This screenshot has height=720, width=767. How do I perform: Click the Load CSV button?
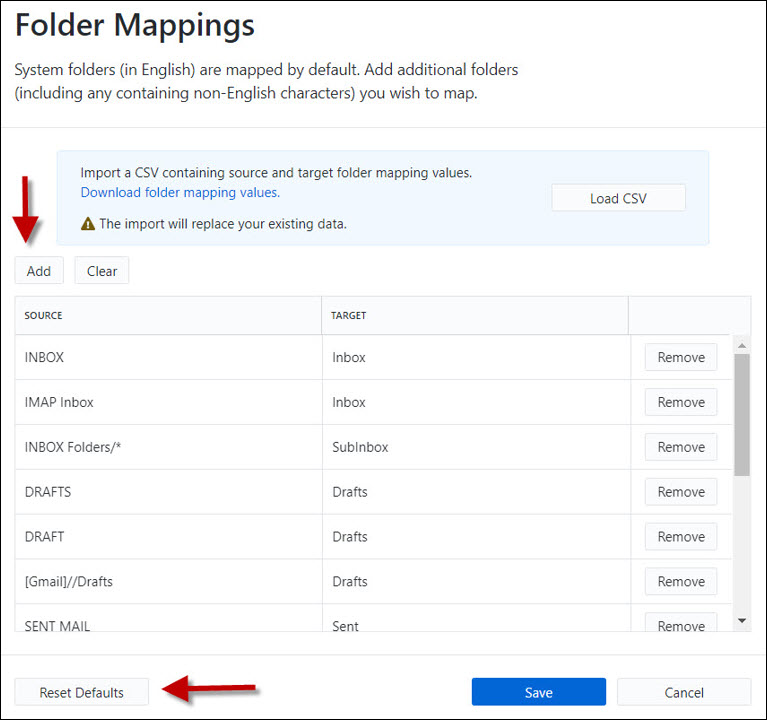pos(618,198)
